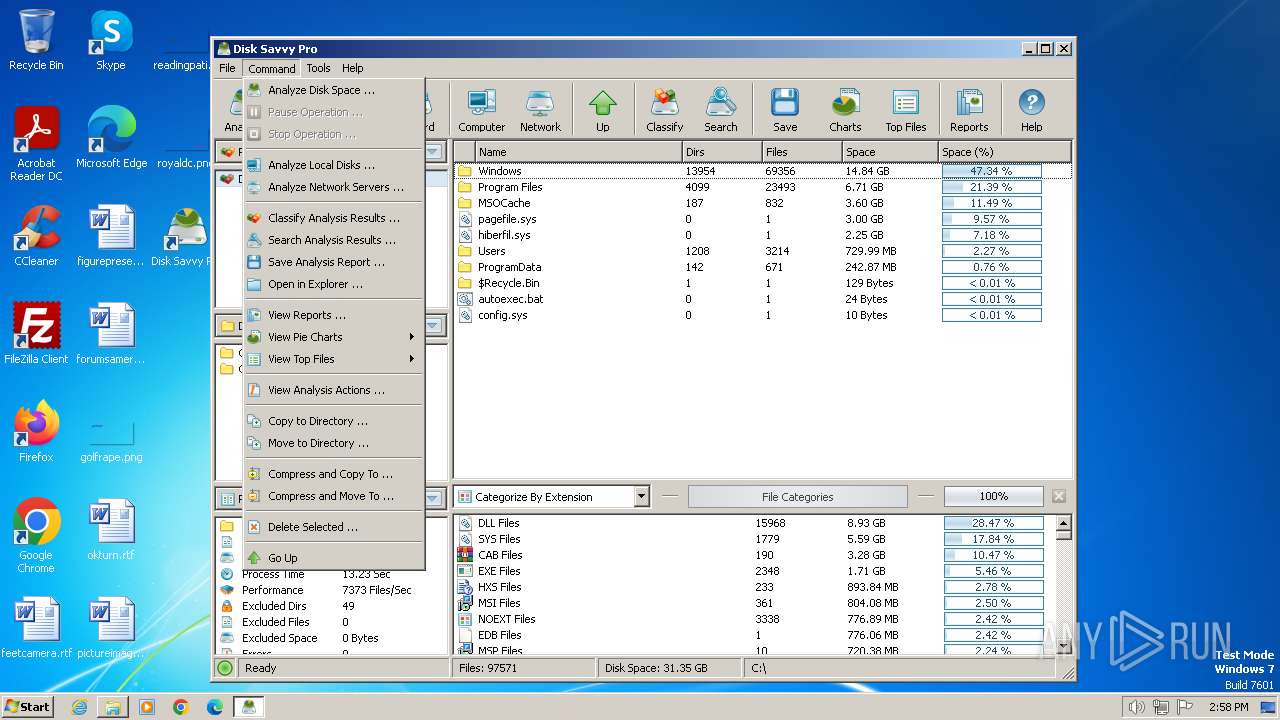The height and width of the screenshot is (720, 1280).
Task: Select Analyze Local Disks menu item
Action: tap(334, 165)
